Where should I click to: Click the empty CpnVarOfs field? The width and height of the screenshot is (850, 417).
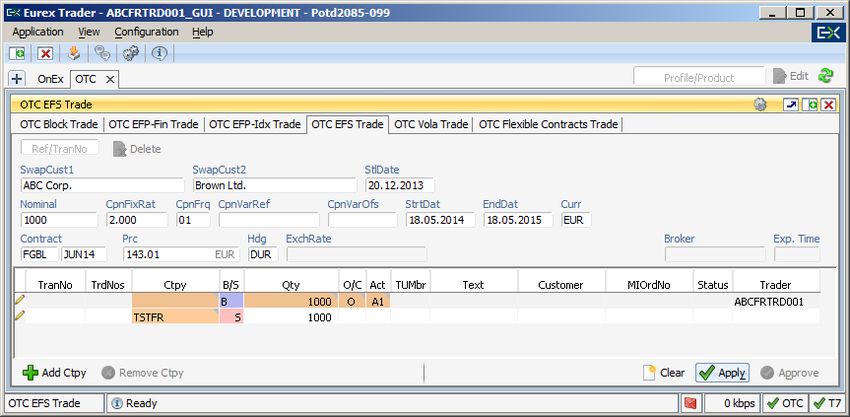pyautogui.click(x=363, y=220)
